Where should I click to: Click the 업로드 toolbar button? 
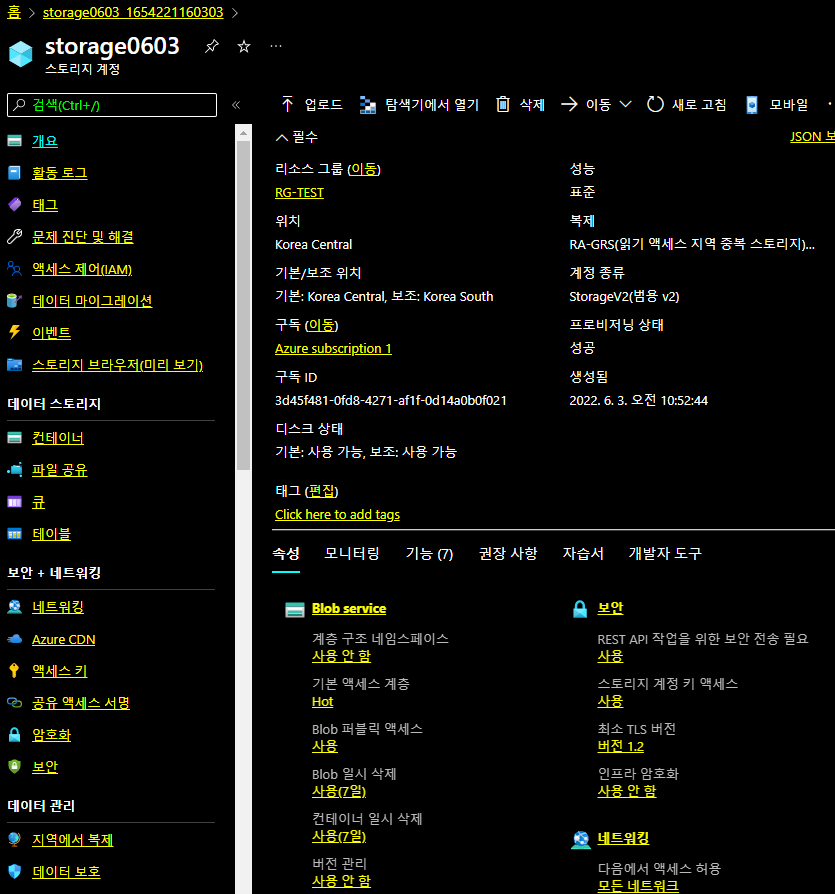click(311, 104)
